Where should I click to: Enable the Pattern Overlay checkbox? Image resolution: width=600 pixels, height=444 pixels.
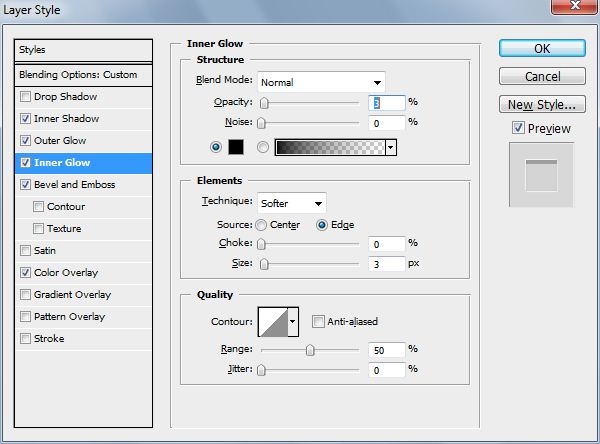pyautogui.click(x=25, y=317)
